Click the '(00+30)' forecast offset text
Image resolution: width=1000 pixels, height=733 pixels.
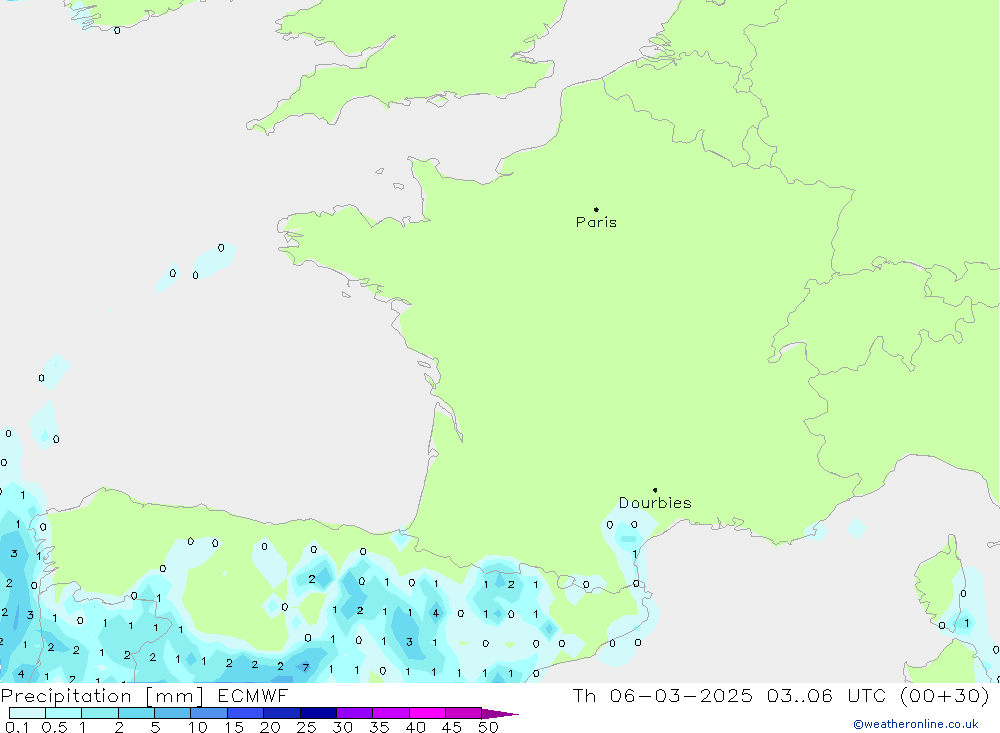[x=945, y=695]
